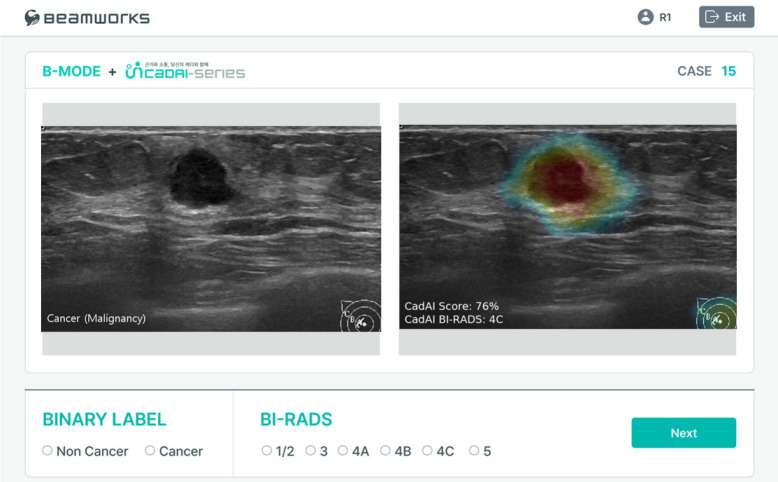Click the CadAI-series logo
778x482 pixels.
(x=185, y=71)
